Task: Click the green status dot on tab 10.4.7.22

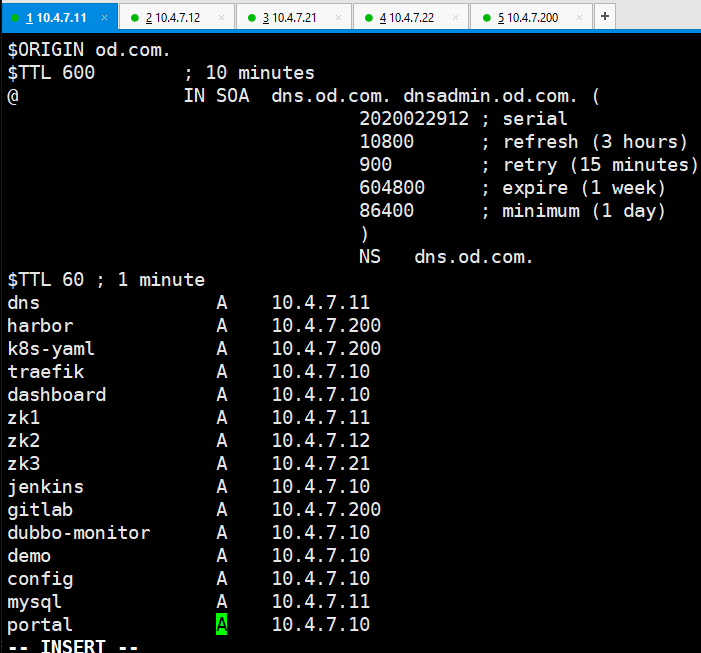Action: [x=368, y=18]
